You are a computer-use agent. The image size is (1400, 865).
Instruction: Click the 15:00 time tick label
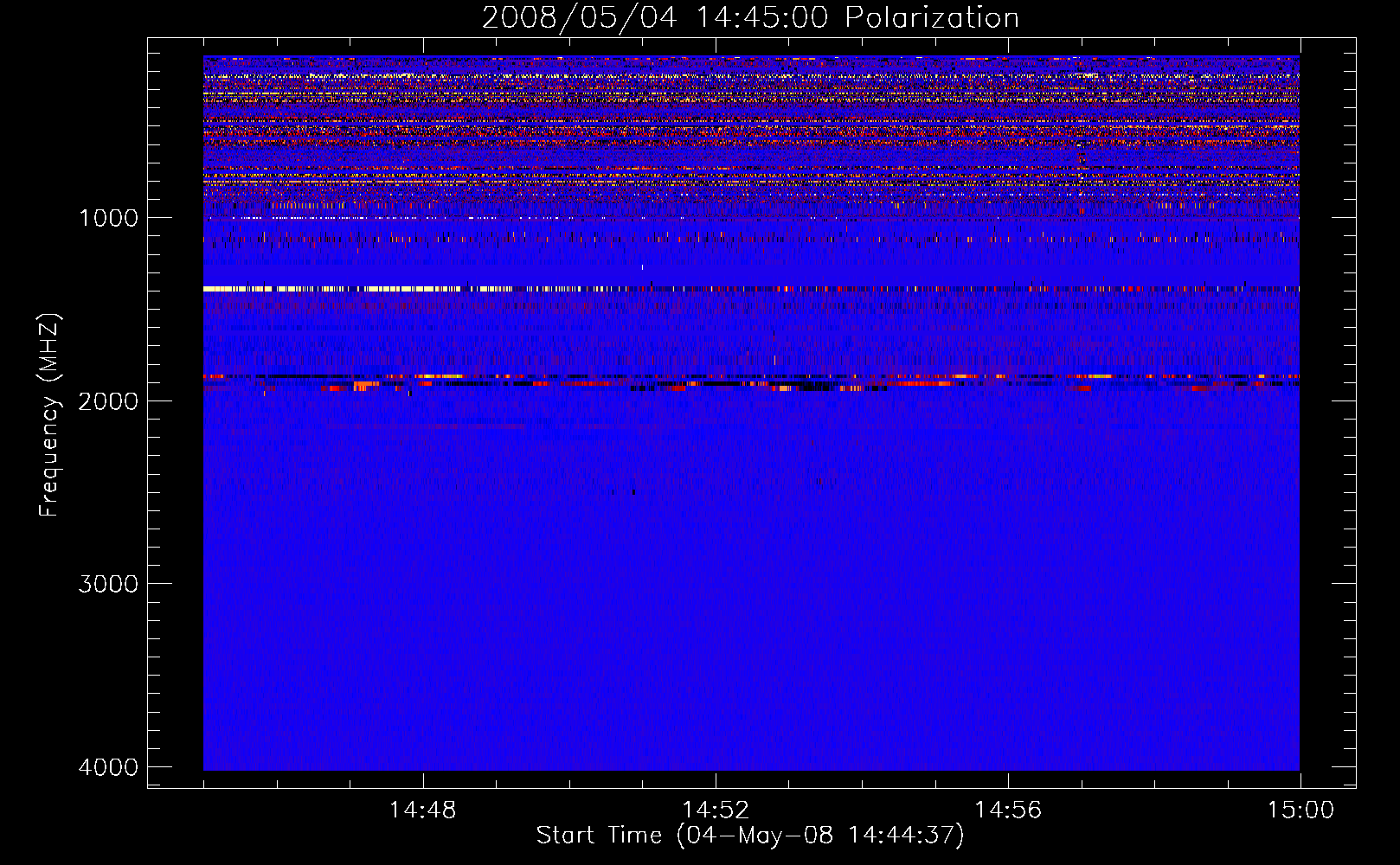[1300, 811]
